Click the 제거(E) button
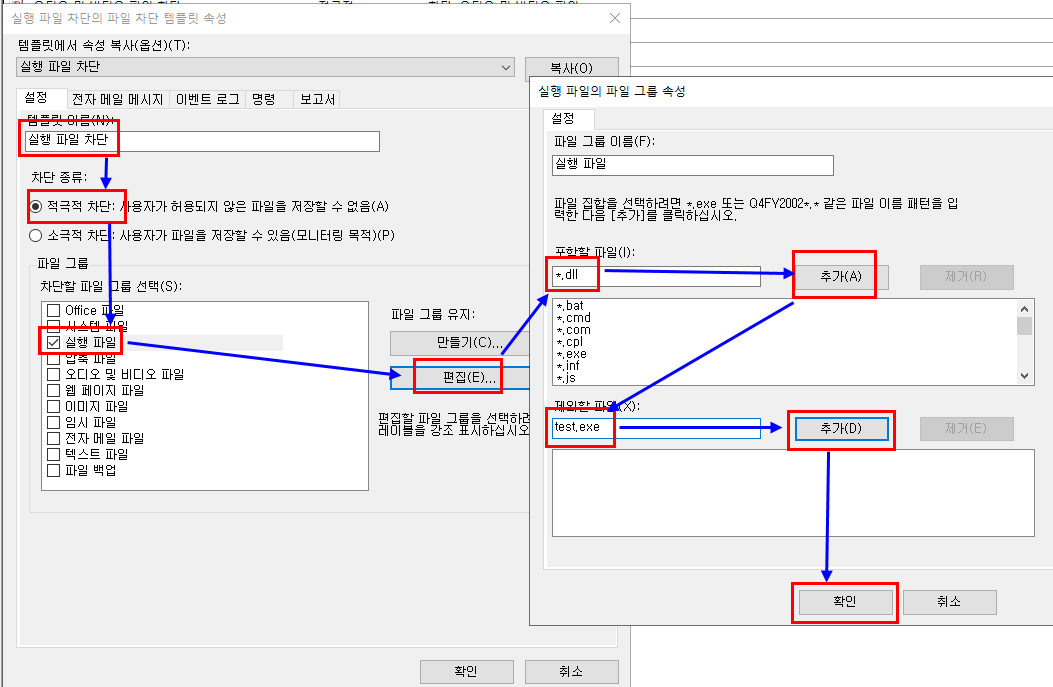This screenshot has height=687, width=1053. click(x=966, y=428)
